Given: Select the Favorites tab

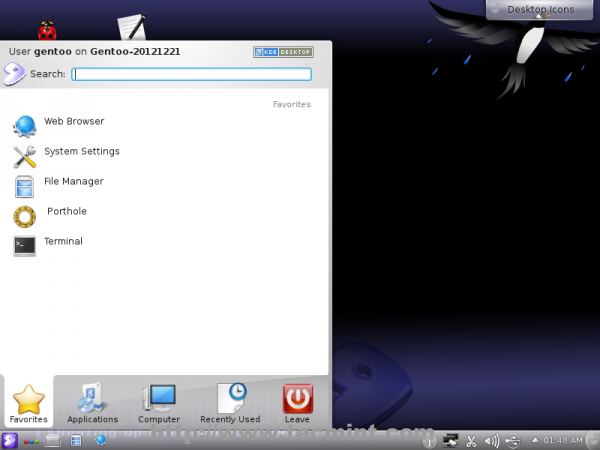Looking at the screenshot, I should [x=29, y=403].
